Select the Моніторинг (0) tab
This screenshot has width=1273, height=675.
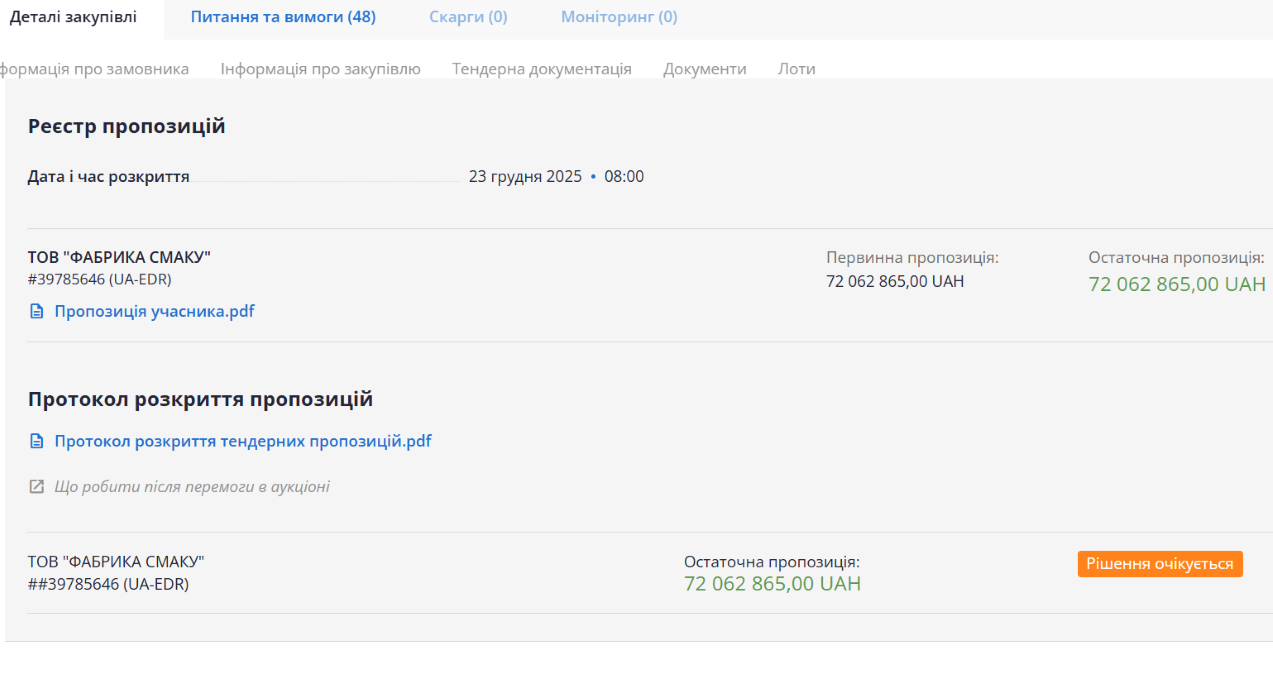tap(619, 17)
